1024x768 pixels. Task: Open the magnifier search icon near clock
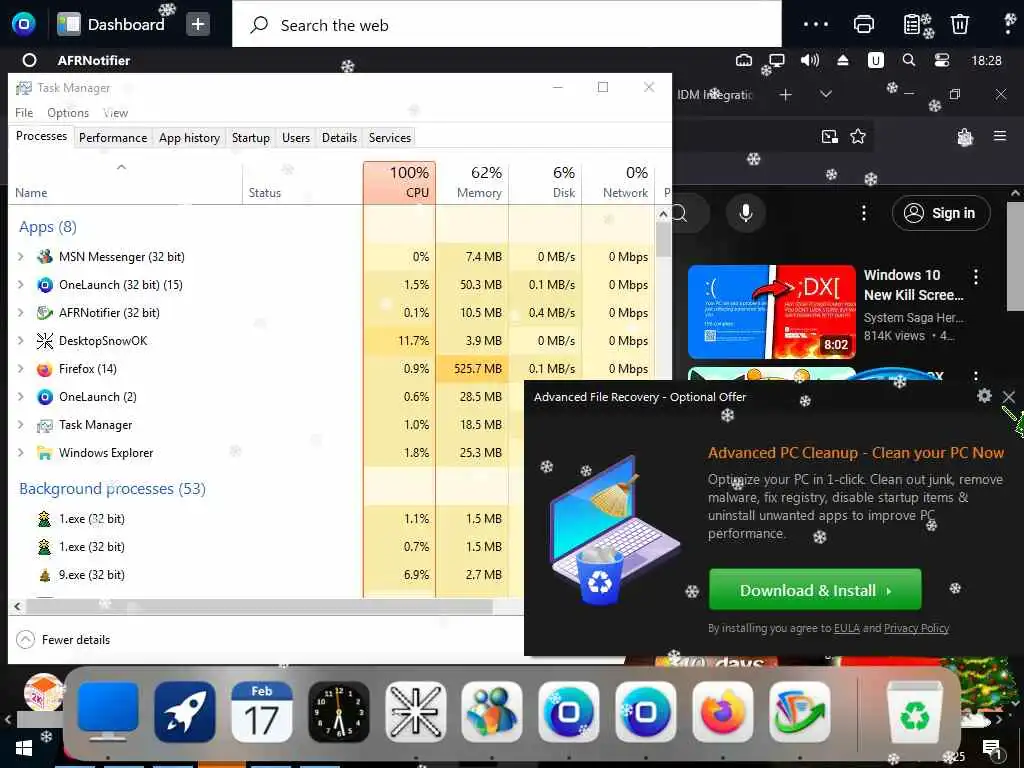(x=908, y=60)
